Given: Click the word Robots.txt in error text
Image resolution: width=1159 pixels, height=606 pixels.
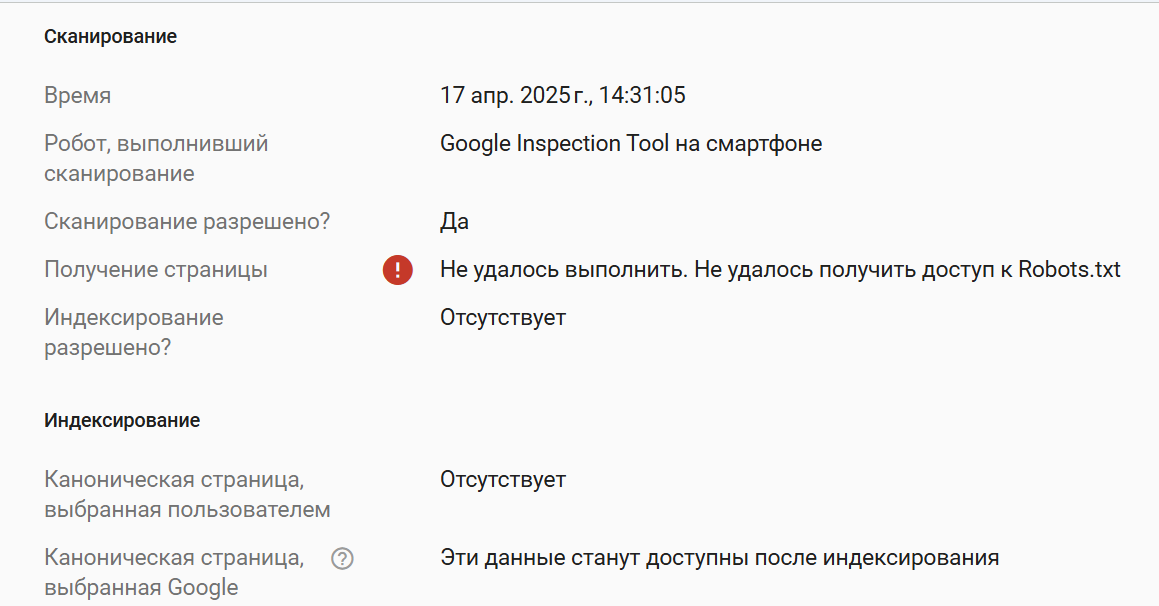Looking at the screenshot, I should (1070, 270).
